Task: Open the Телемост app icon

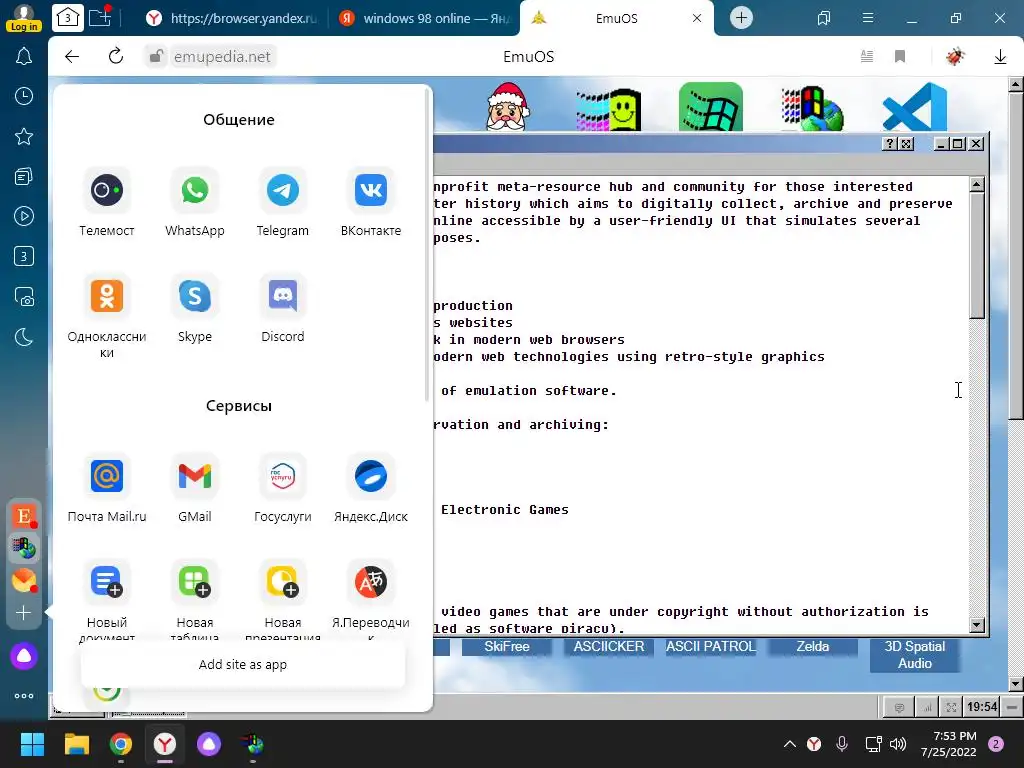Action: pyautogui.click(x=106, y=191)
